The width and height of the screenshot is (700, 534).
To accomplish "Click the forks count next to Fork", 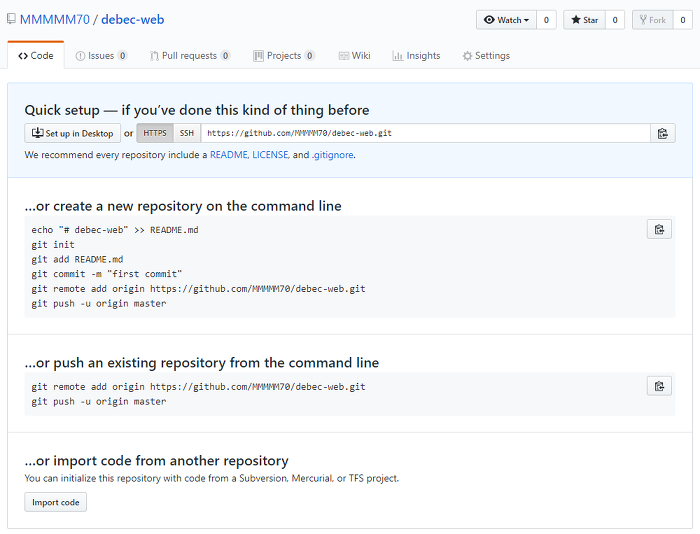I will pos(683,20).
